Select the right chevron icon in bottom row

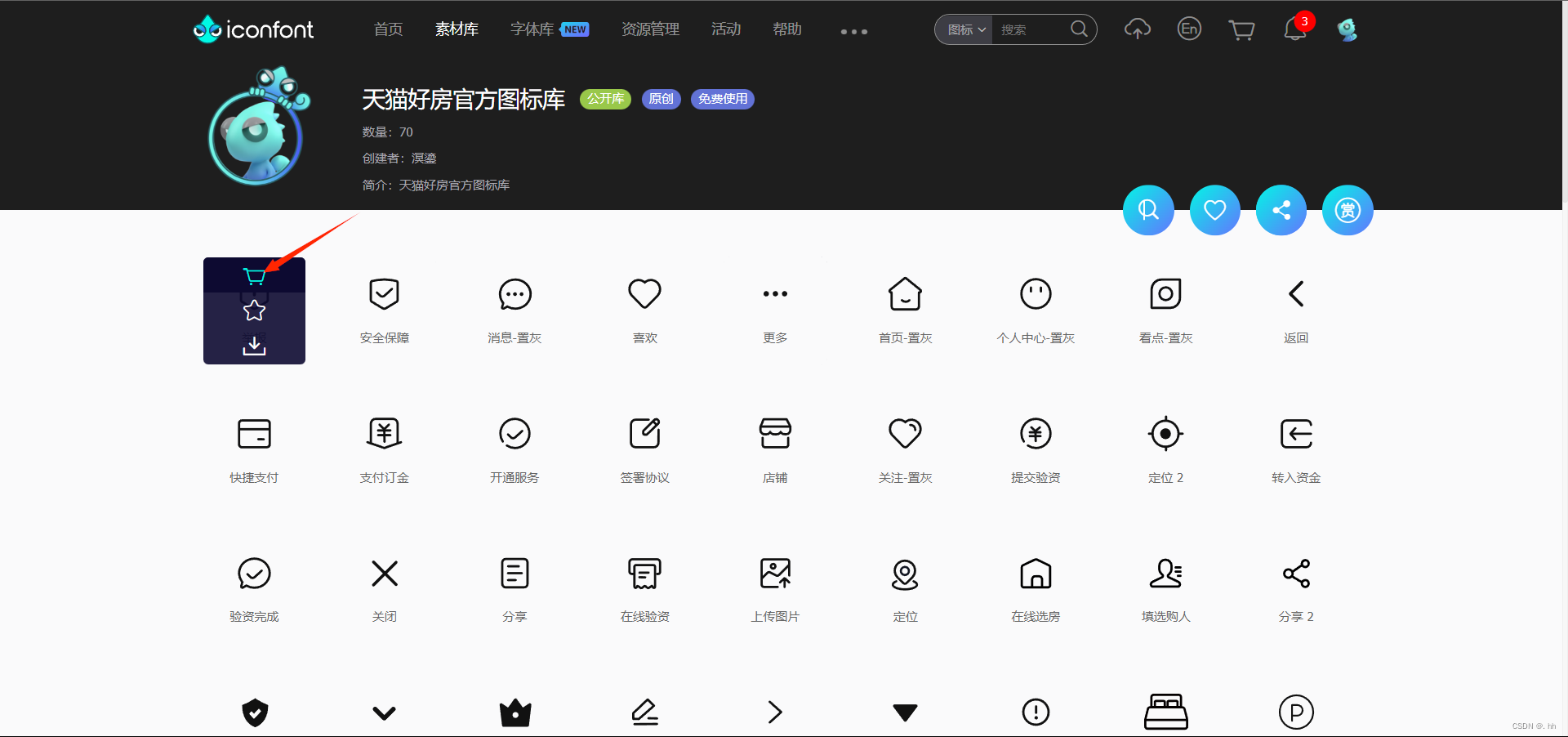point(775,712)
